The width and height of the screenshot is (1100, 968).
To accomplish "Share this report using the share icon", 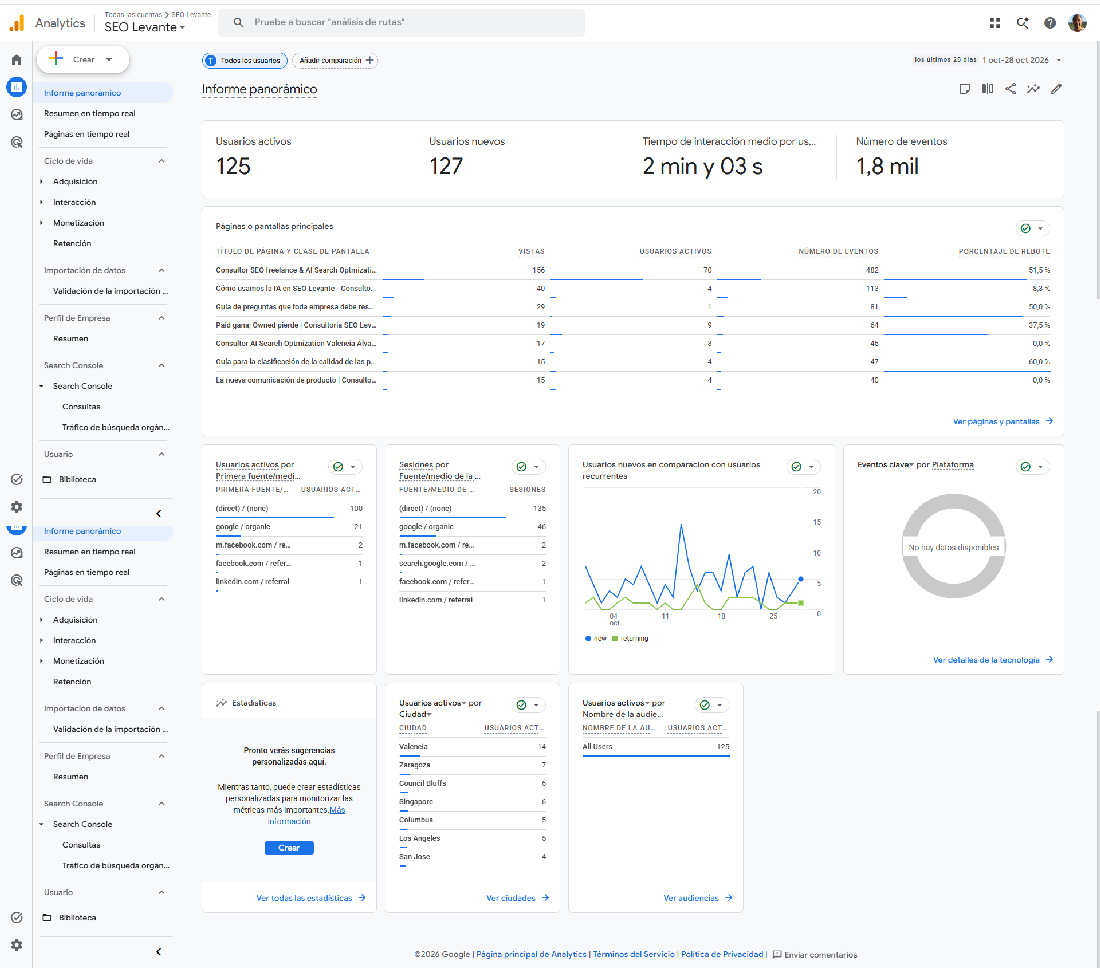I will (x=1010, y=89).
